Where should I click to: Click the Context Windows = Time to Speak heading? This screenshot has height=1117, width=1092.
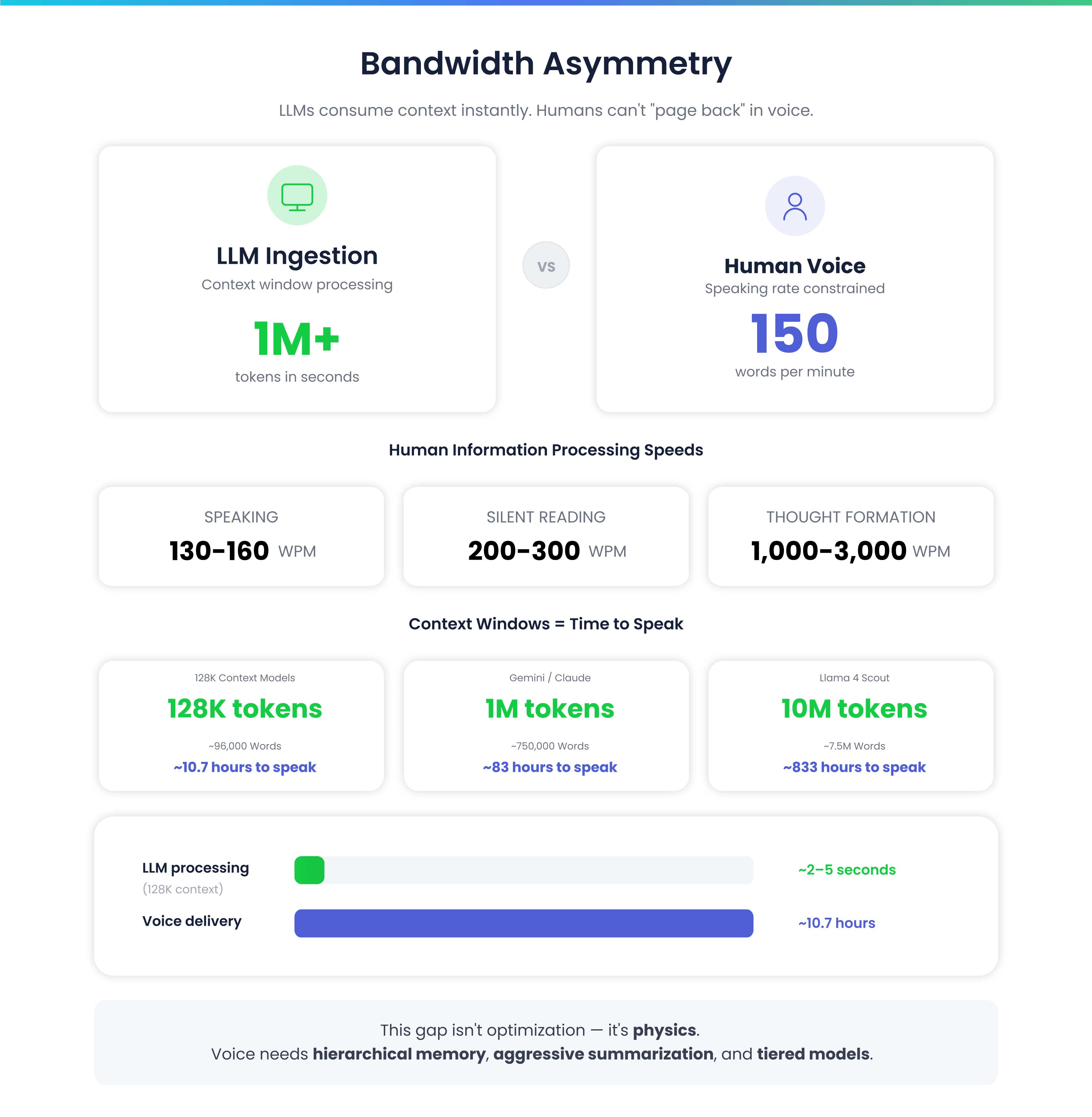tap(546, 624)
